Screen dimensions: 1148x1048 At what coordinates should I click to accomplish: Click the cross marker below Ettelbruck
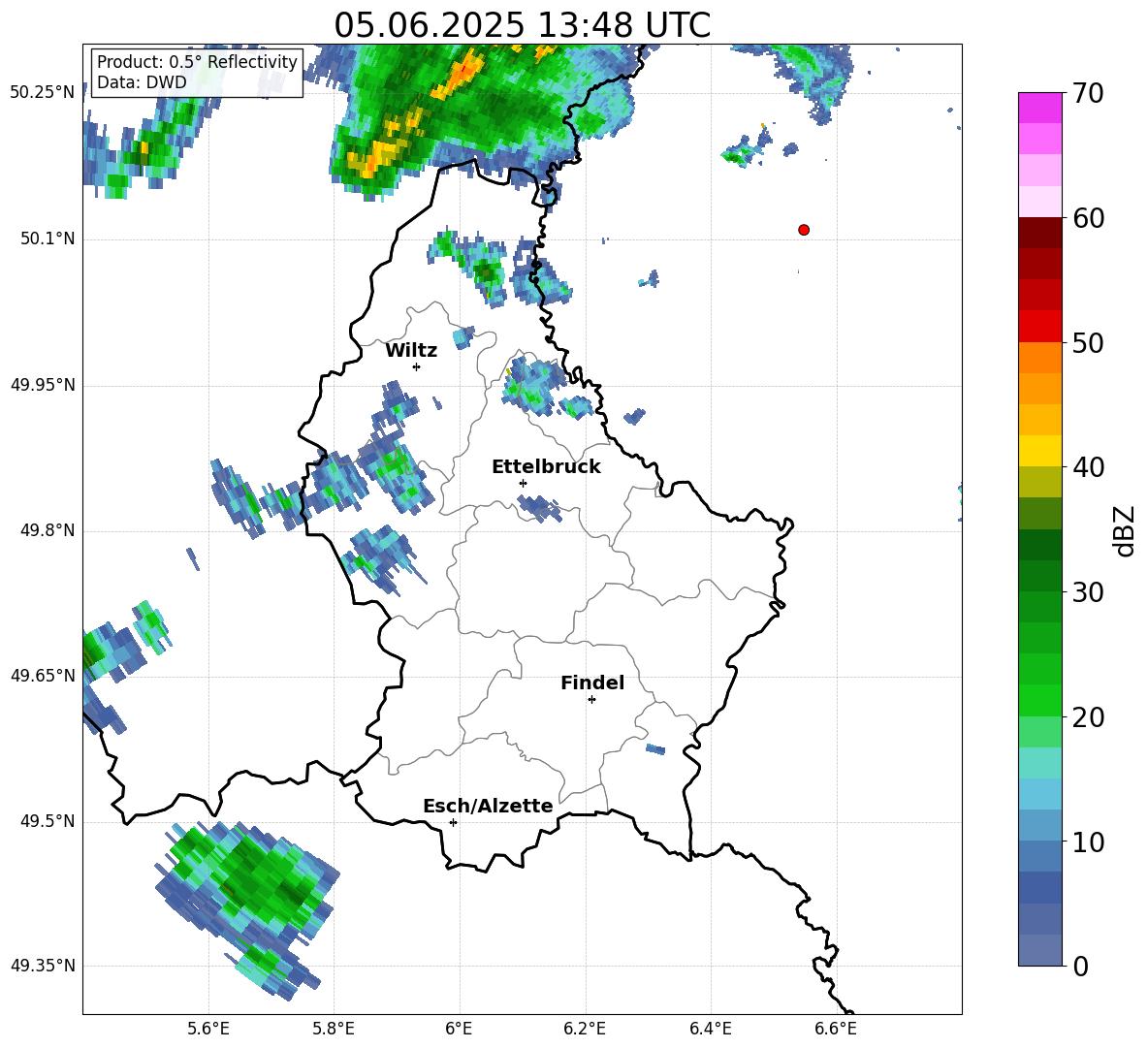click(x=523, y=483)
